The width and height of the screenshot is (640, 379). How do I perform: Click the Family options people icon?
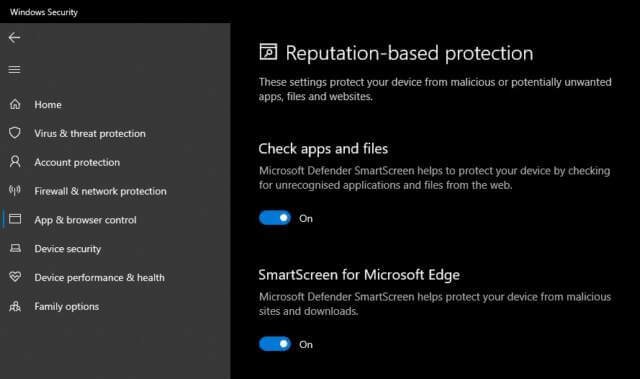click(x=15, y=306)
